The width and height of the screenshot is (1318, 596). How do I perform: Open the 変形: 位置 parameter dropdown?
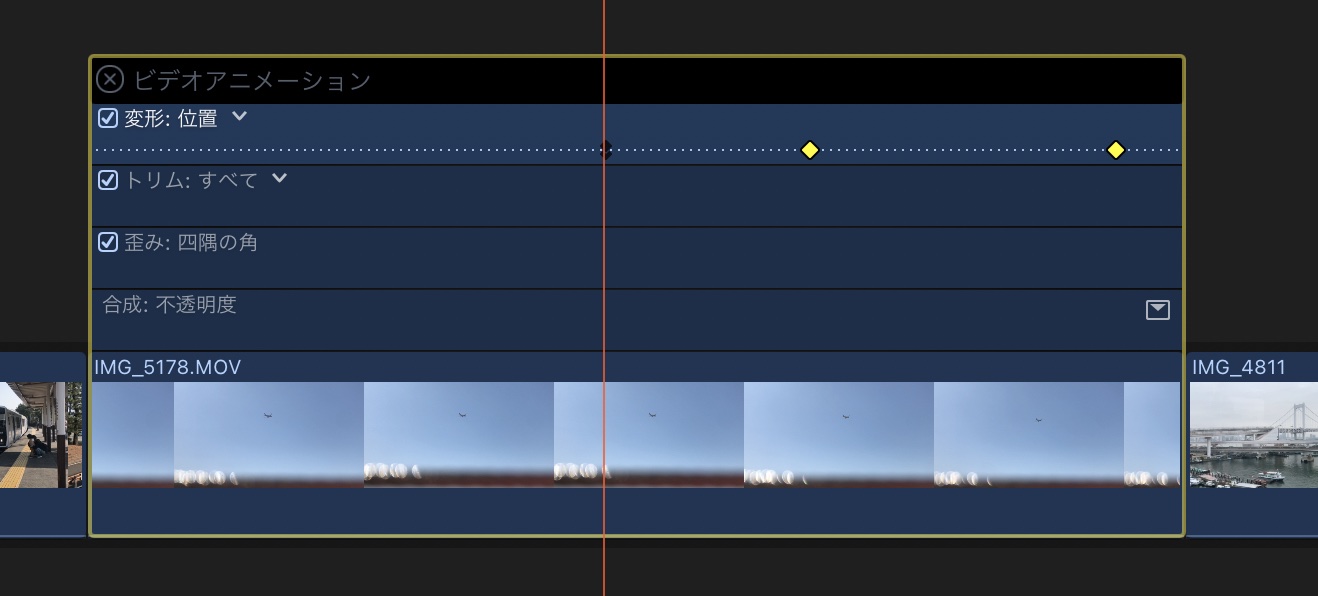click(239, 117)
